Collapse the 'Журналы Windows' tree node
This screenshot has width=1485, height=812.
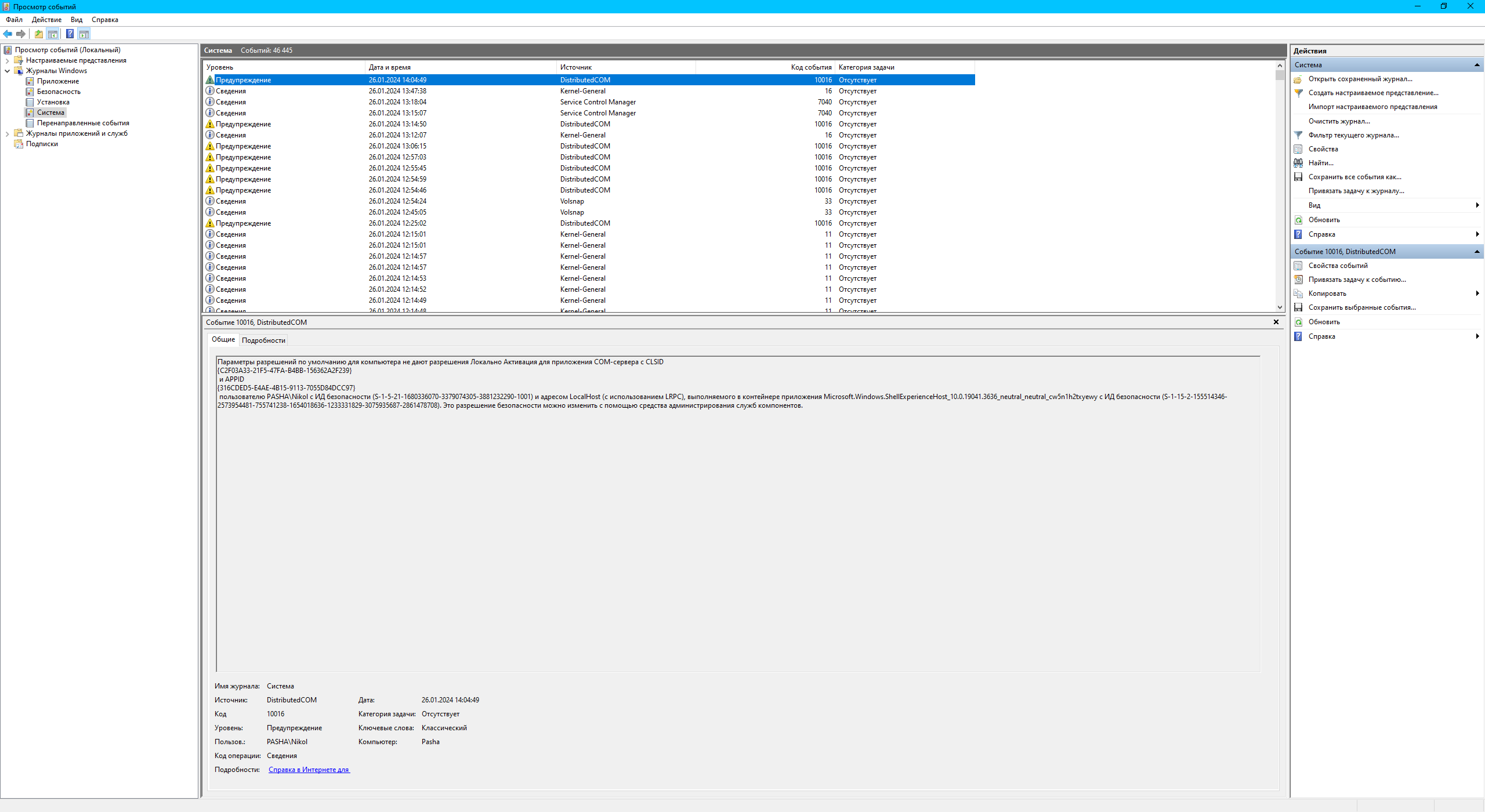(x=7, y=71)
